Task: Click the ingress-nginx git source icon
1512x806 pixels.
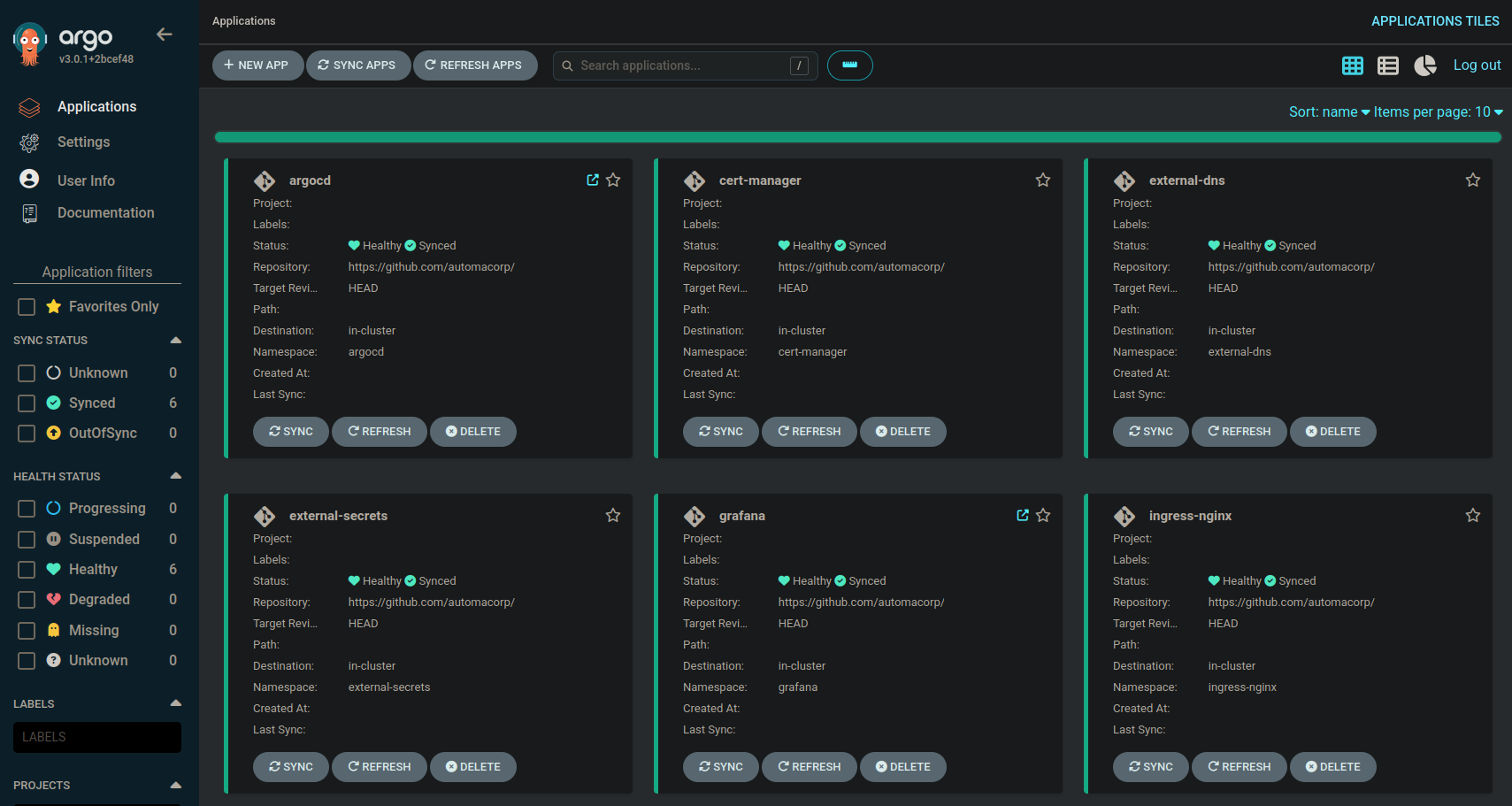Action: pyautogui.click(x=1124, y=517)
